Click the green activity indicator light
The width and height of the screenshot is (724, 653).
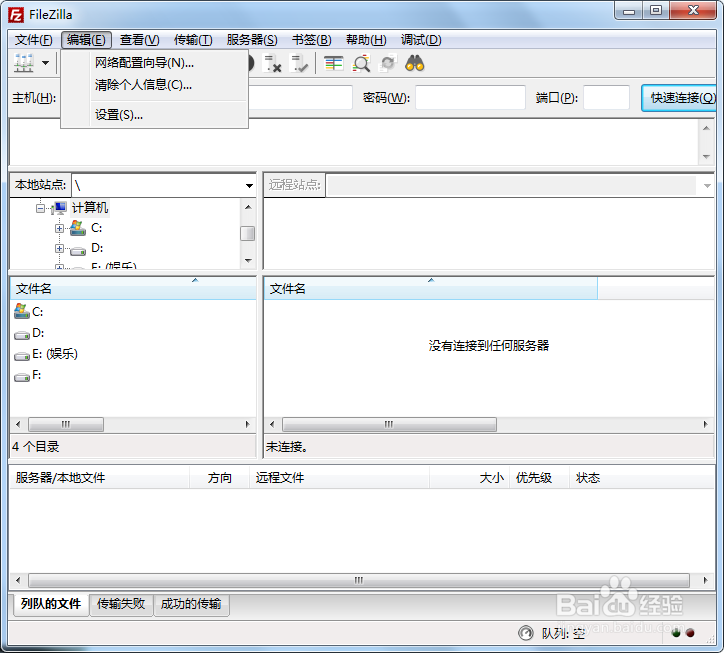point(676,633)
